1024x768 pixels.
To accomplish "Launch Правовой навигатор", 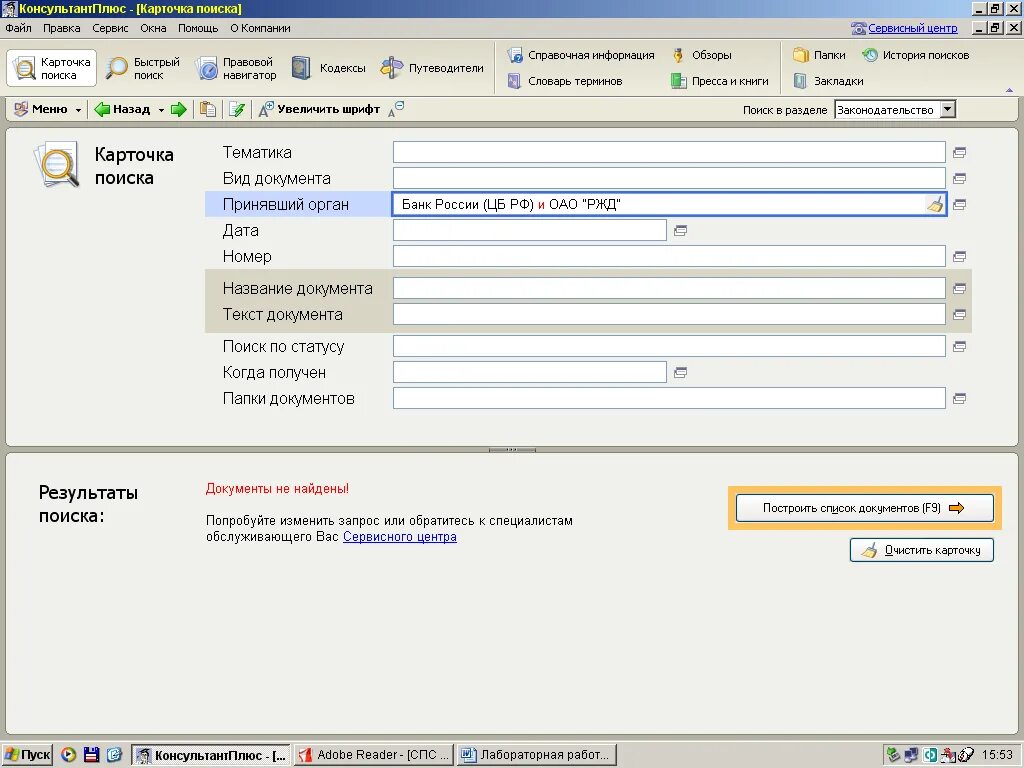I will coord(236,68).
